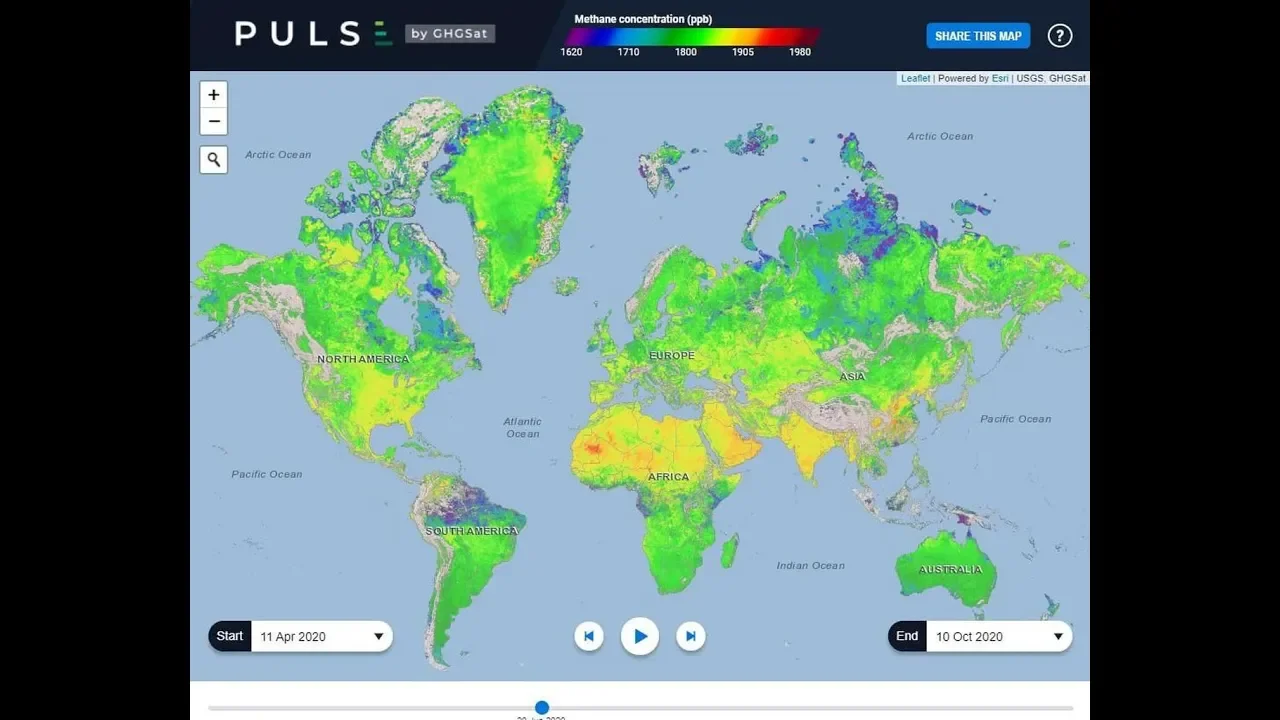Click the North America map label

pos(363,359)
